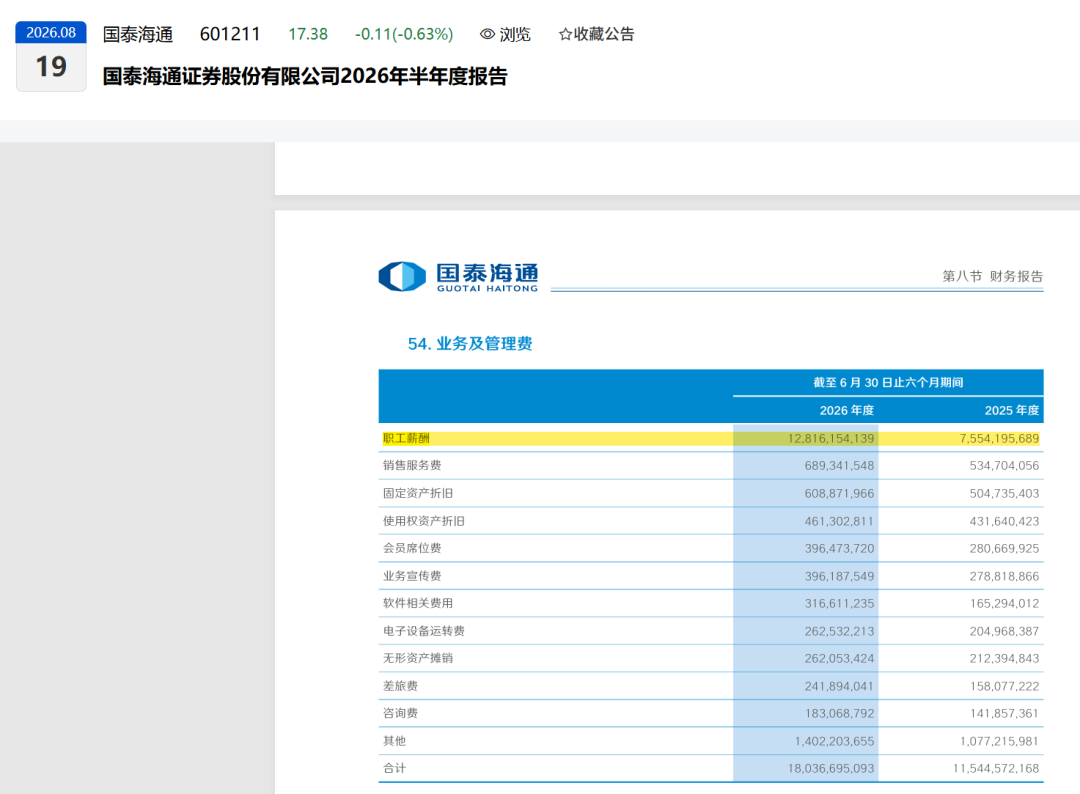Click the value 241,894,041
This screenshot has height=794, width=1080.
point(839,687)
